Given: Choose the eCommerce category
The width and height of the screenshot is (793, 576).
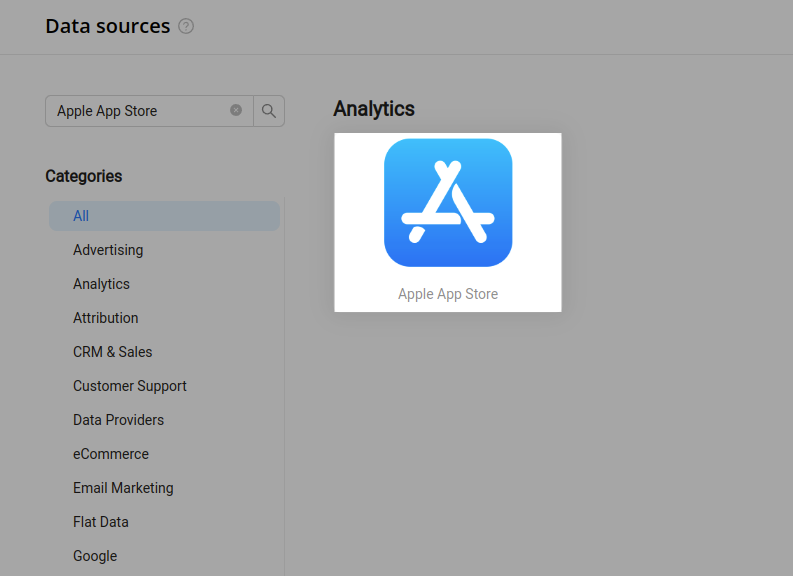Looking at the screenshot, I should (111, 454).
